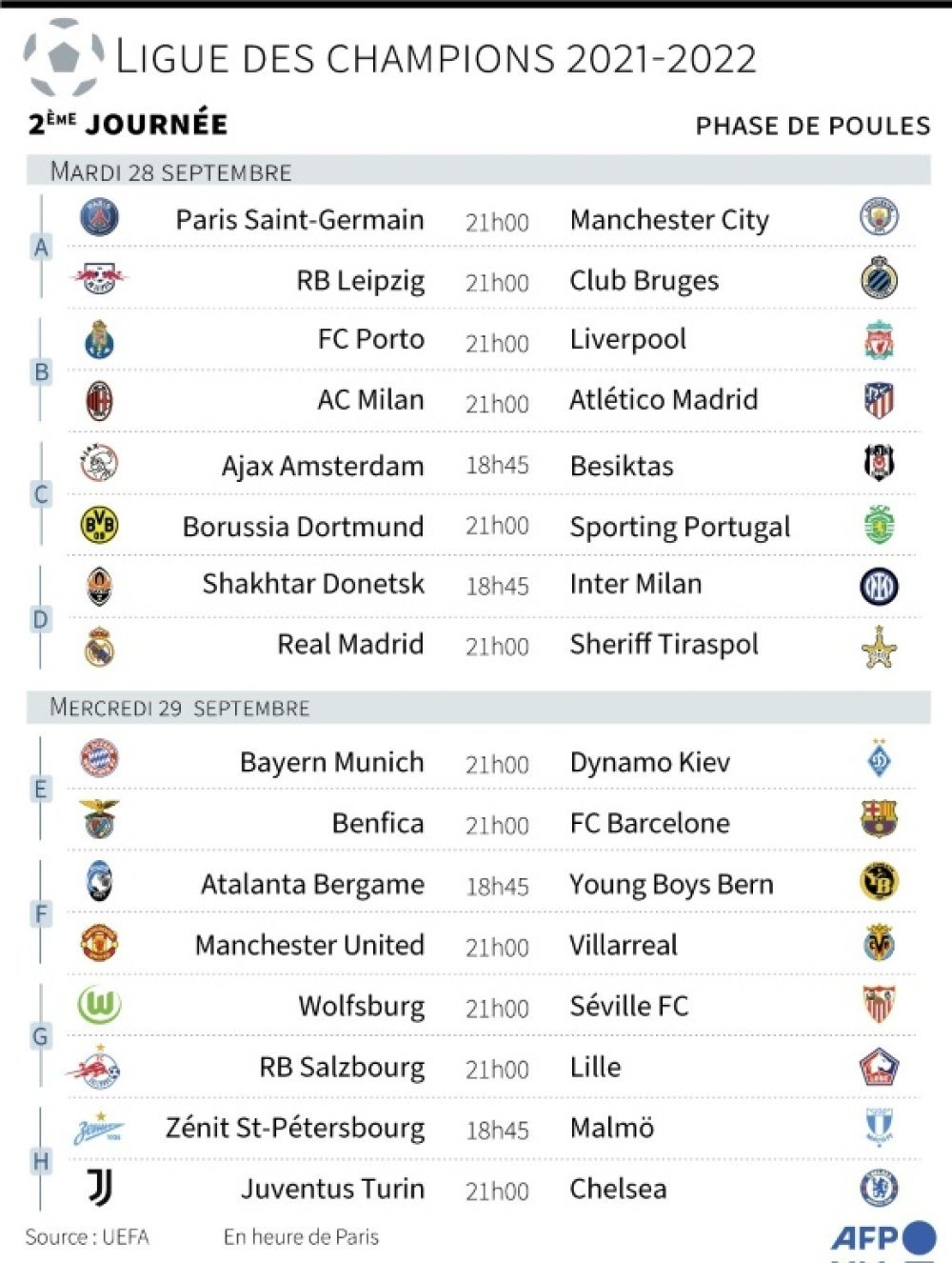Click the Wolfsburg green W logo
The width and height of the screenshot is (952, 1263).
[99, 1004]
